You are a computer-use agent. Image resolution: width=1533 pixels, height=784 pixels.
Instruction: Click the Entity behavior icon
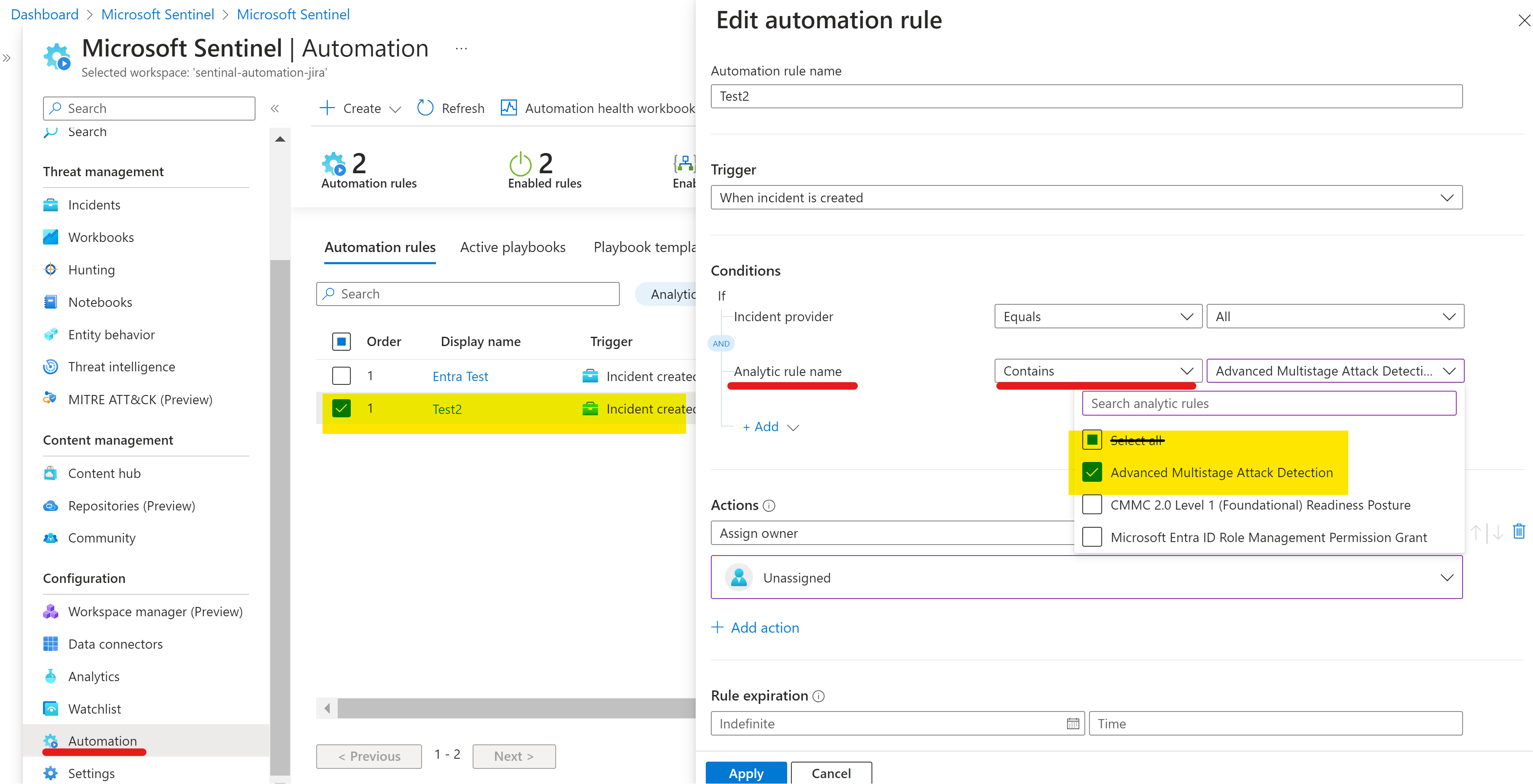point(51,334)
